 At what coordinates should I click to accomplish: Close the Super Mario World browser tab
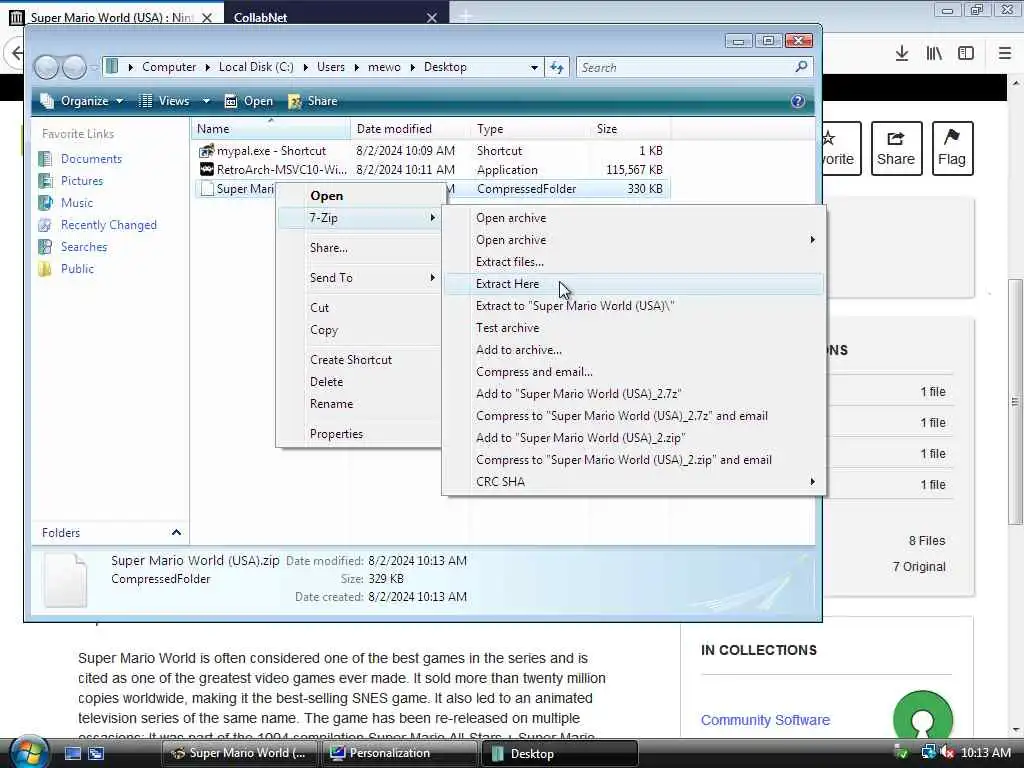click(207, 18)
